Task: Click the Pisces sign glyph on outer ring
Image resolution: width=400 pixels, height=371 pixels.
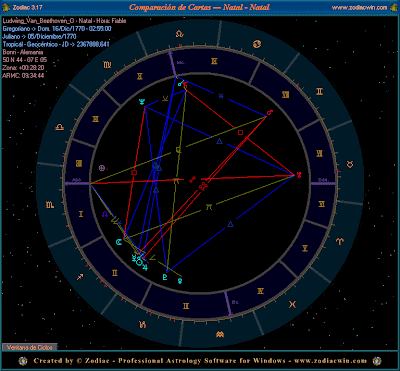Action: (x=292, y=304)
